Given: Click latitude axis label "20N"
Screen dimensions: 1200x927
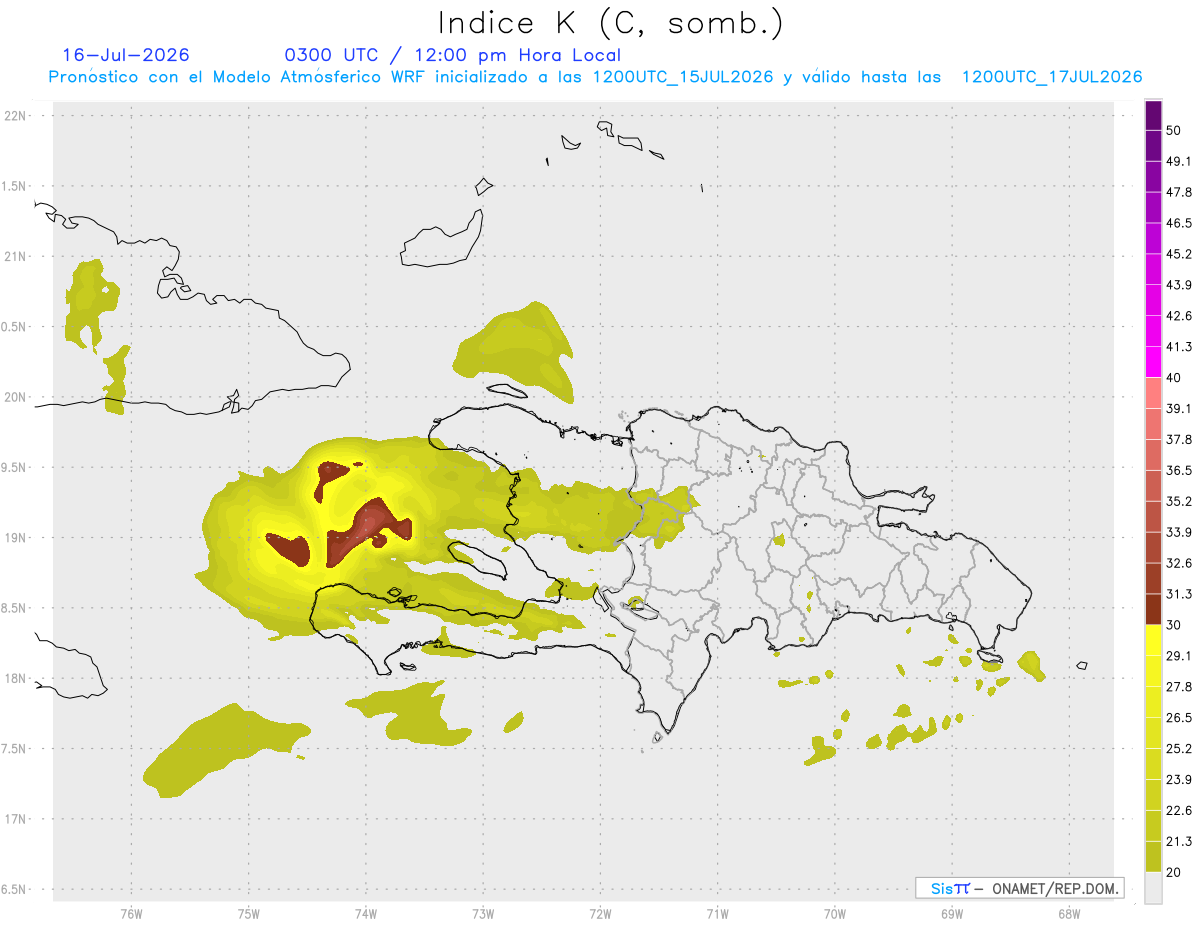Looking at the screenshot, I should coord(15,397).
